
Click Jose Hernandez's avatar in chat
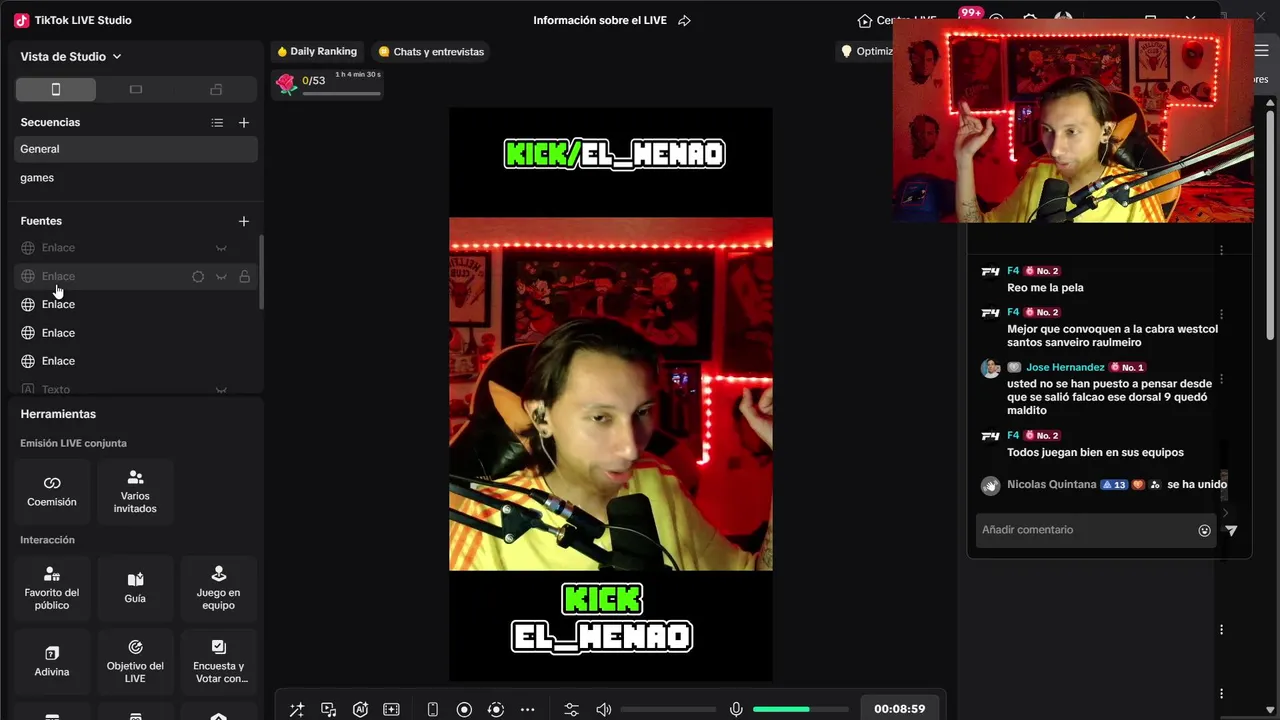(990, 368)
